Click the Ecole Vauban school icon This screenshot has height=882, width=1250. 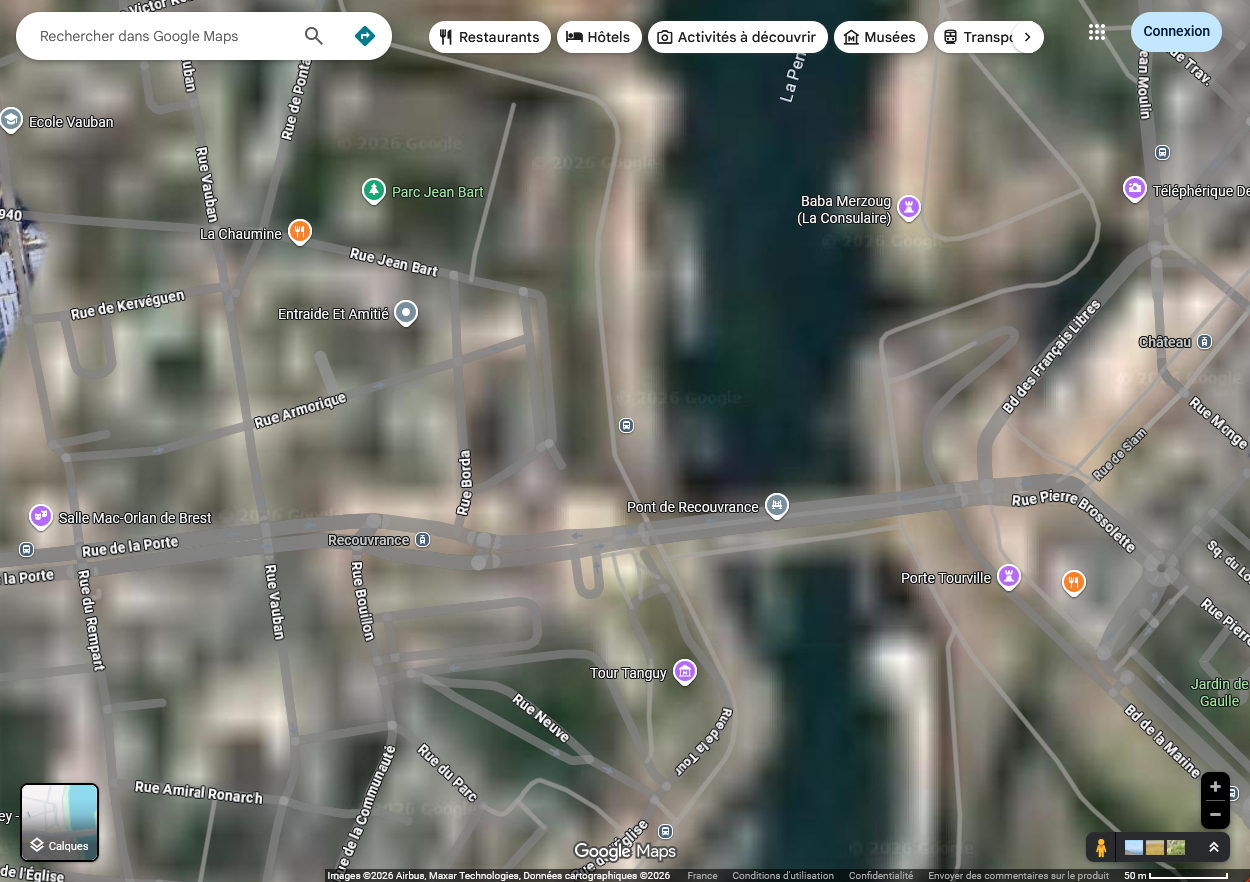tap(11, 120)
